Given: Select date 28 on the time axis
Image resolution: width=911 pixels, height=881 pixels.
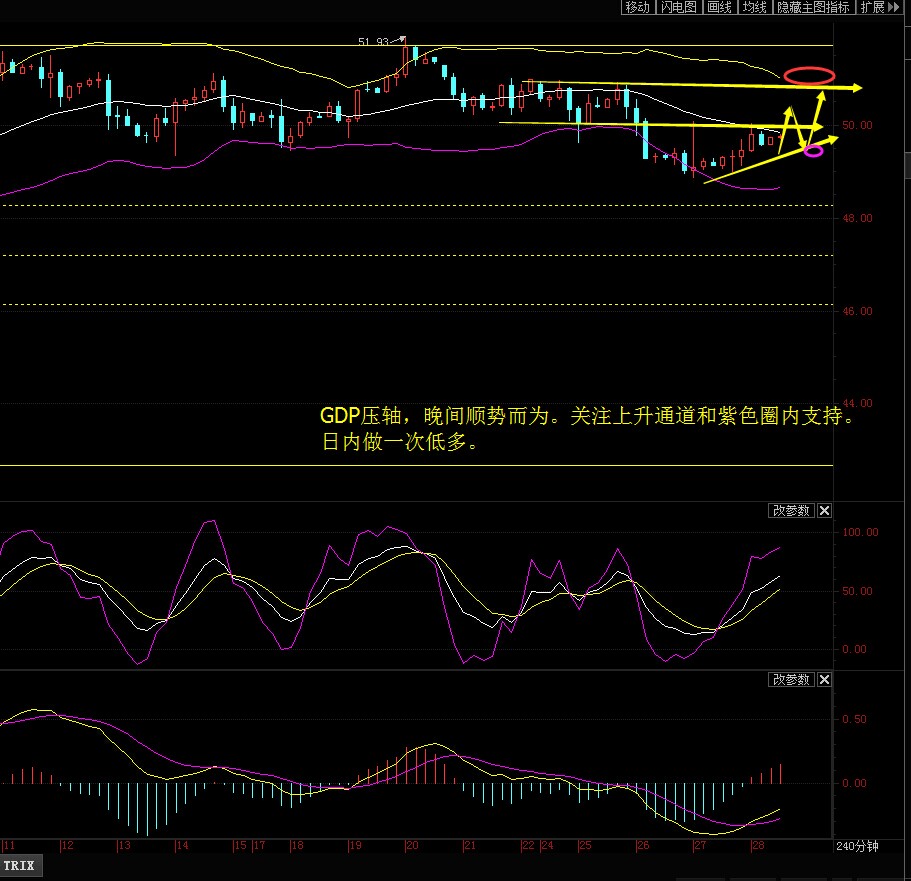Looking at the screenshot, I should (758, 846).
